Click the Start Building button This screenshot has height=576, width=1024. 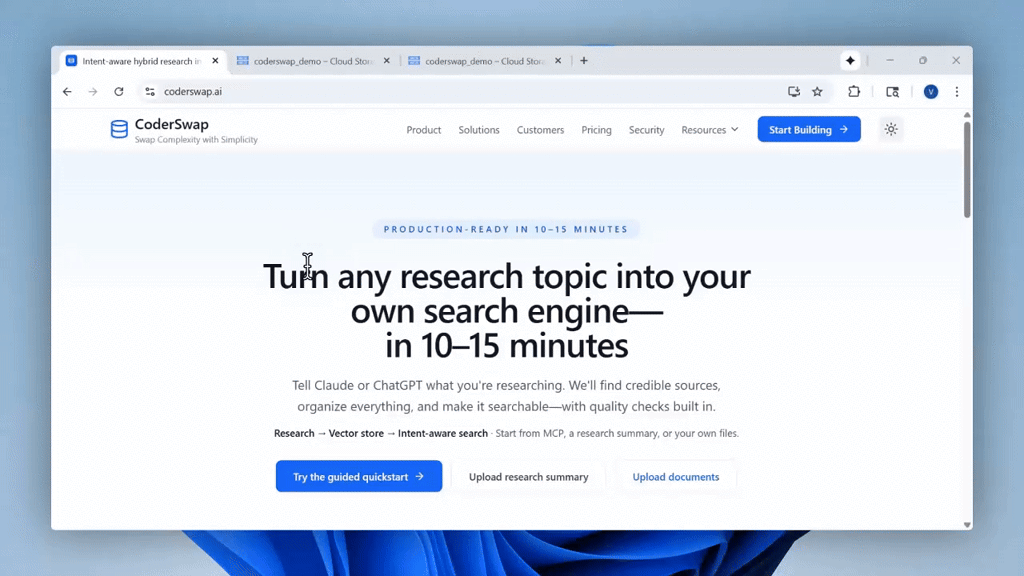[808, 129]
